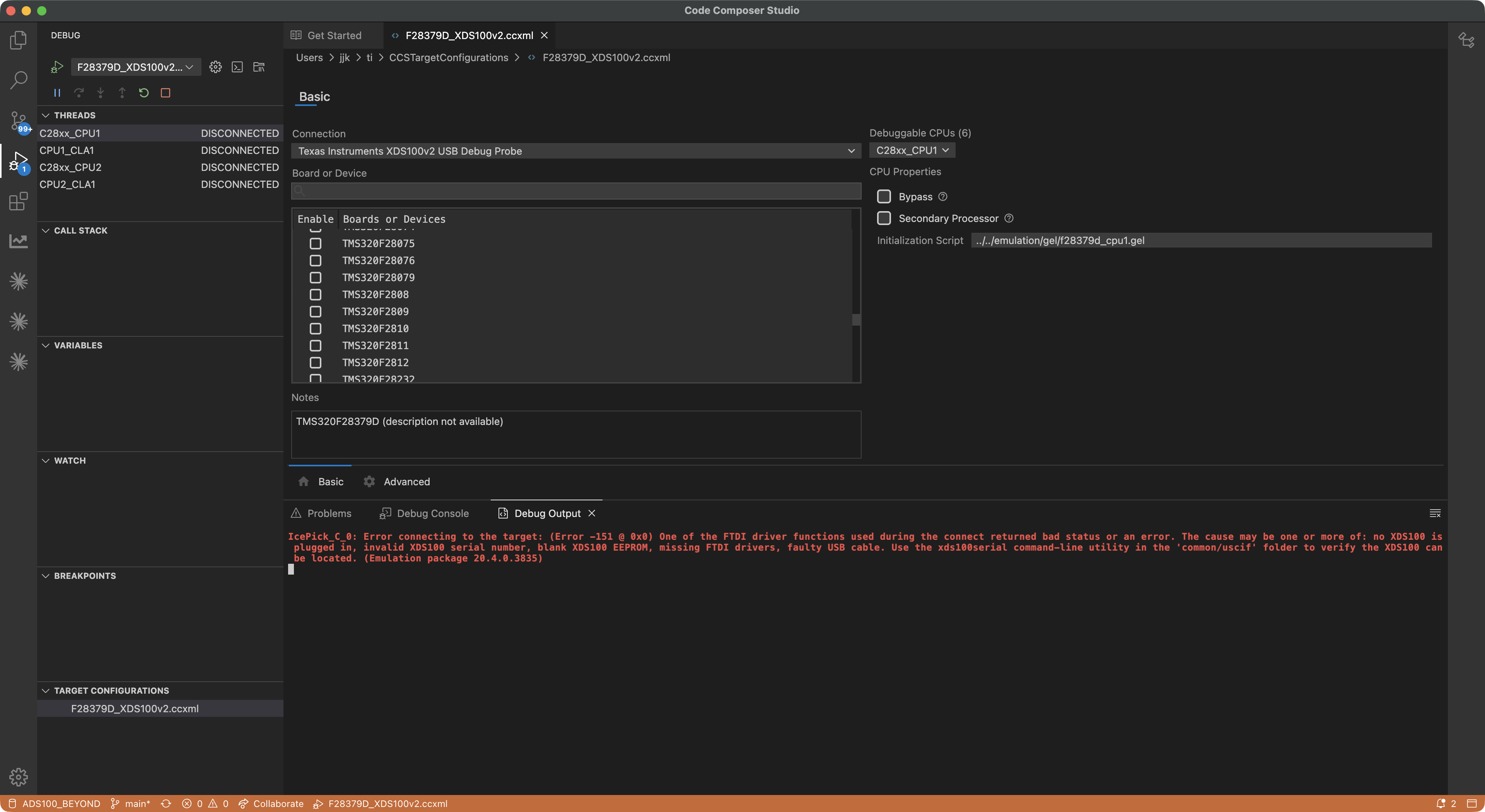This screenshot has width=1485, height=812.
Task: Enable the Bypass checkbox
Action: pos(884,196)
